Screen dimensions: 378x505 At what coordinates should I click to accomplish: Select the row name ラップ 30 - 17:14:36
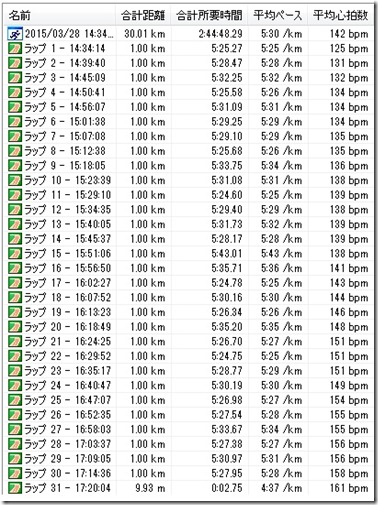coord(68,474)
